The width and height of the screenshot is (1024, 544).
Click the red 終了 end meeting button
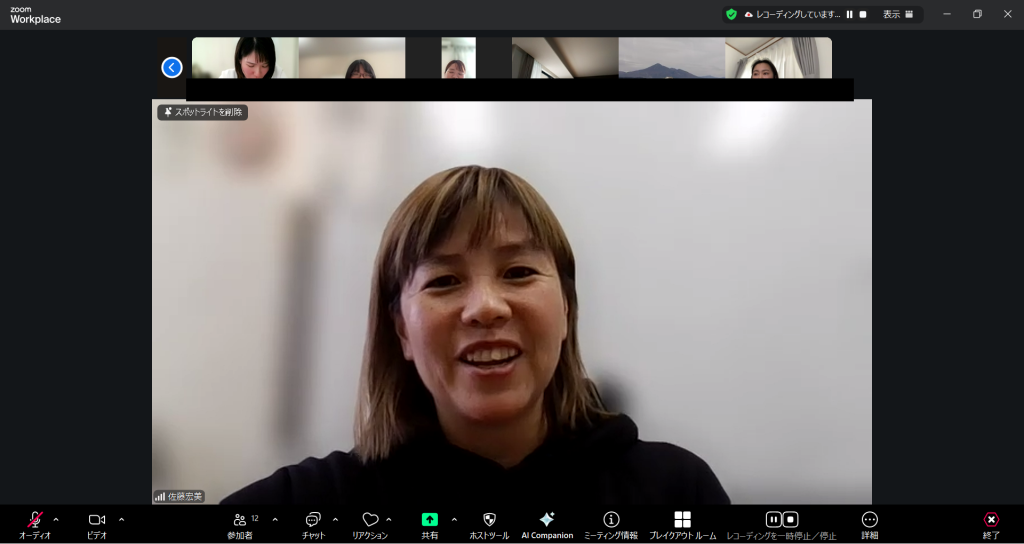[991, 520]
